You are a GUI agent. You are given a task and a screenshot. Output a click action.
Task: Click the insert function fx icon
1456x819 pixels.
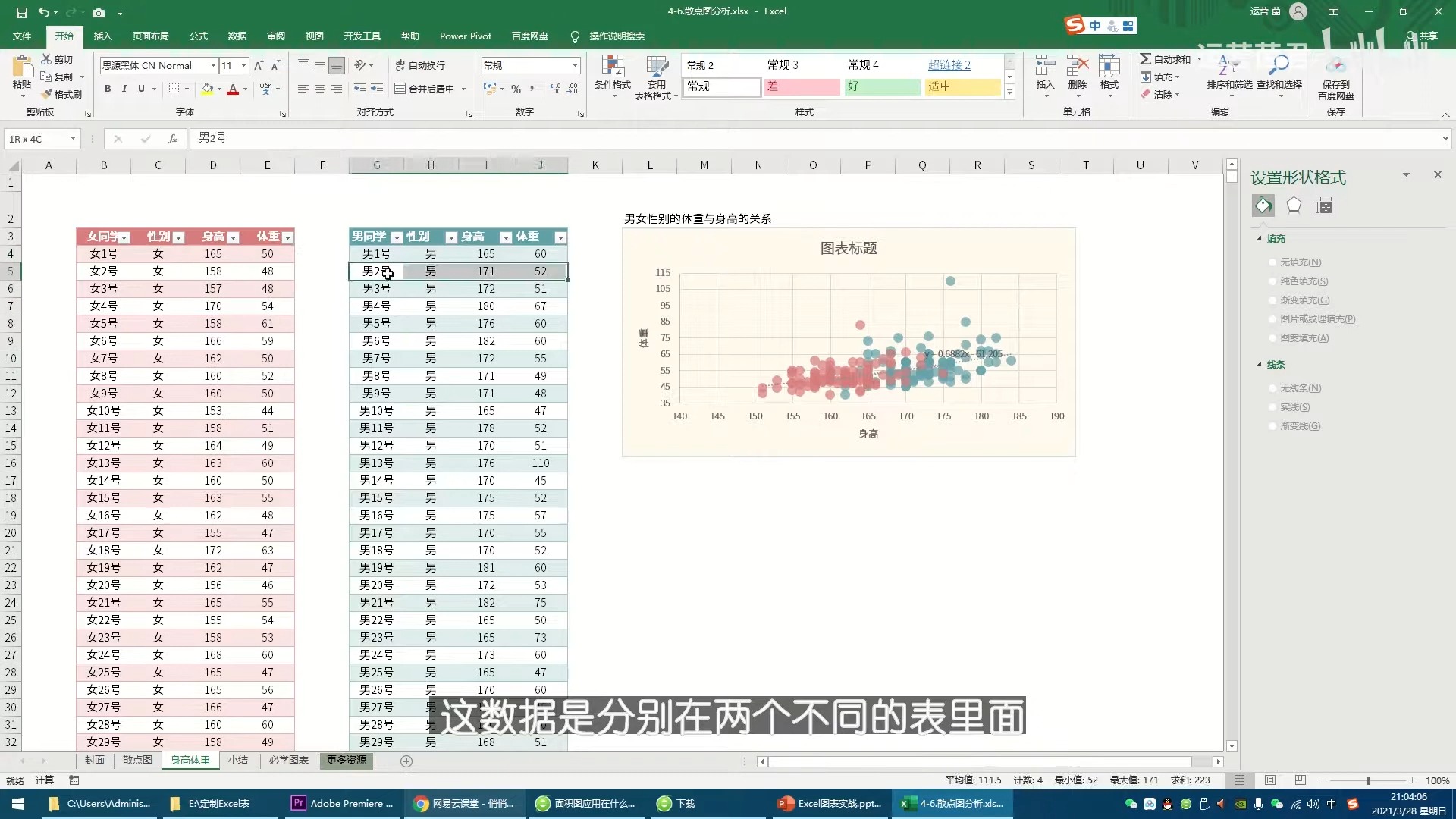pos(173,139)
